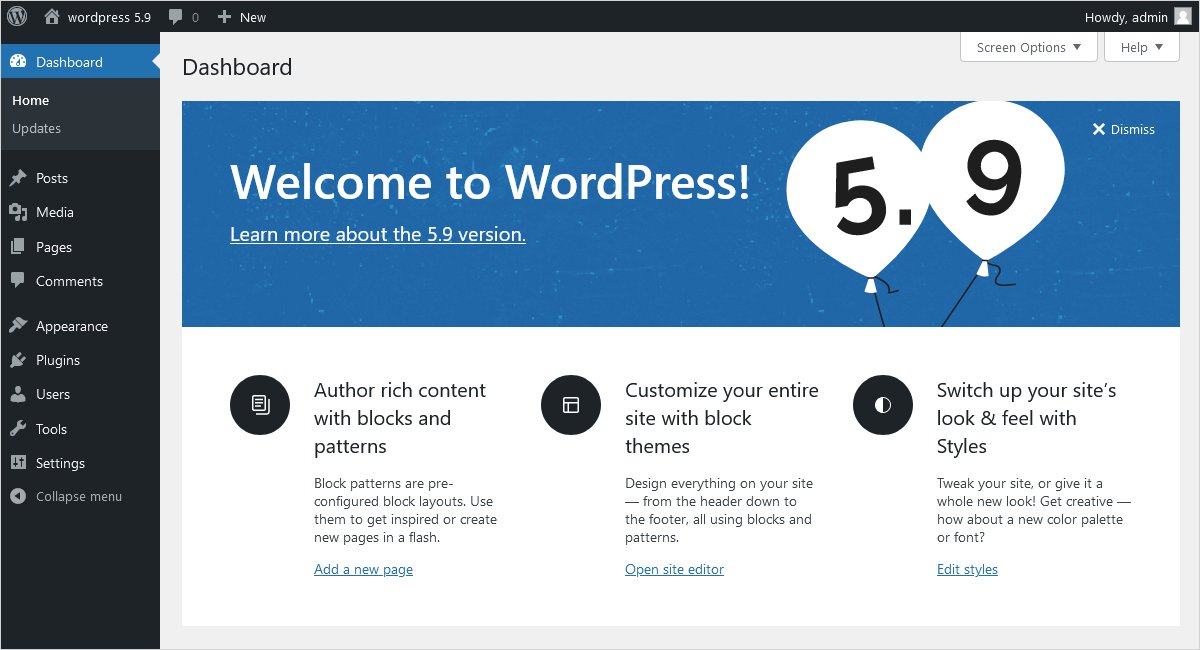Image resolution: width=1200 pixels, height=650 pixels.
Task: Expand the Screen Options dropdown
Action: click(1028, 47)
